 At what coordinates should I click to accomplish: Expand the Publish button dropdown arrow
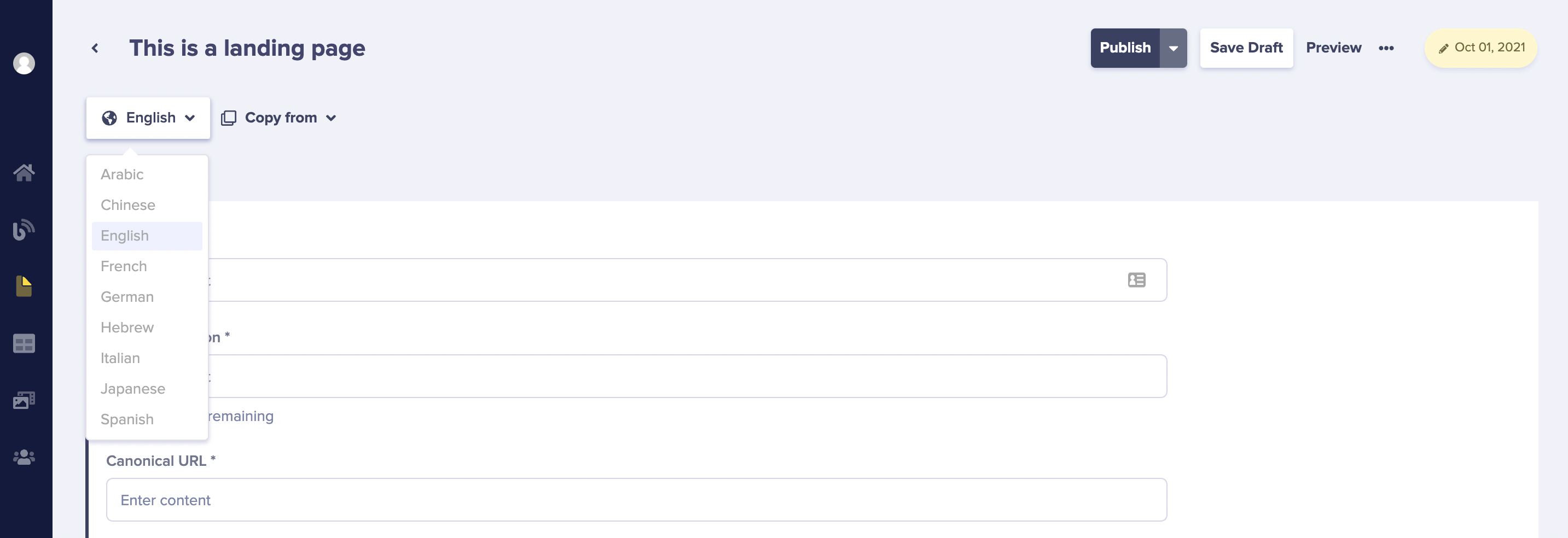coord(1173,48)
